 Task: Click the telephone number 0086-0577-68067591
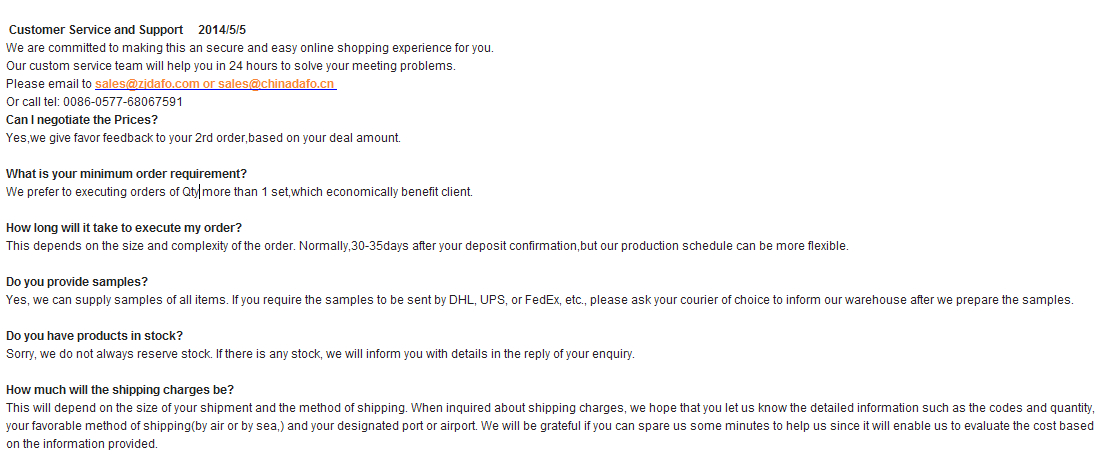(123, 102)
